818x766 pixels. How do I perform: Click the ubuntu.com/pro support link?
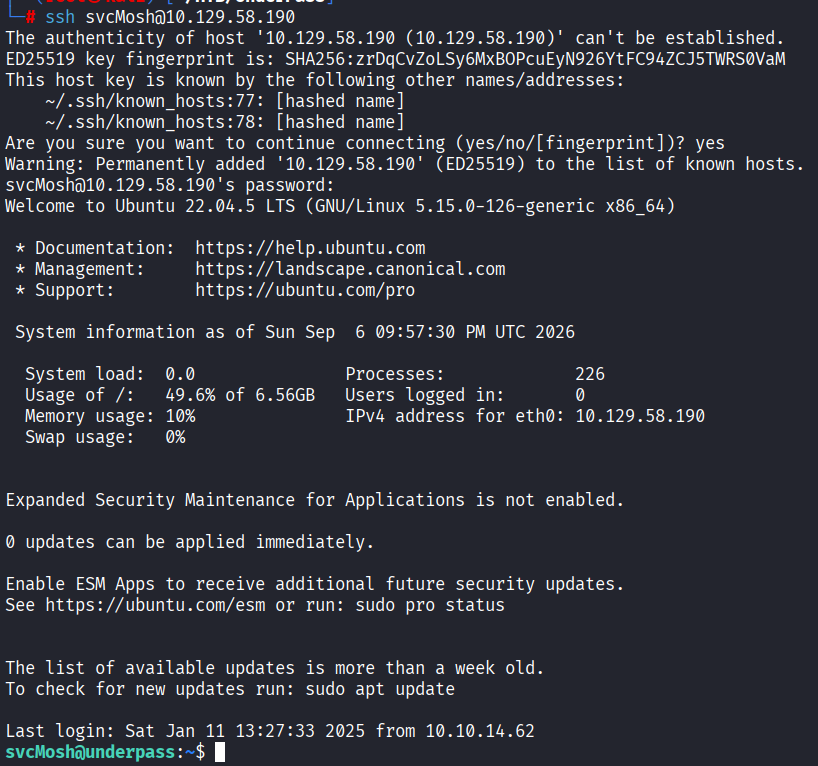tap(305, 290)
